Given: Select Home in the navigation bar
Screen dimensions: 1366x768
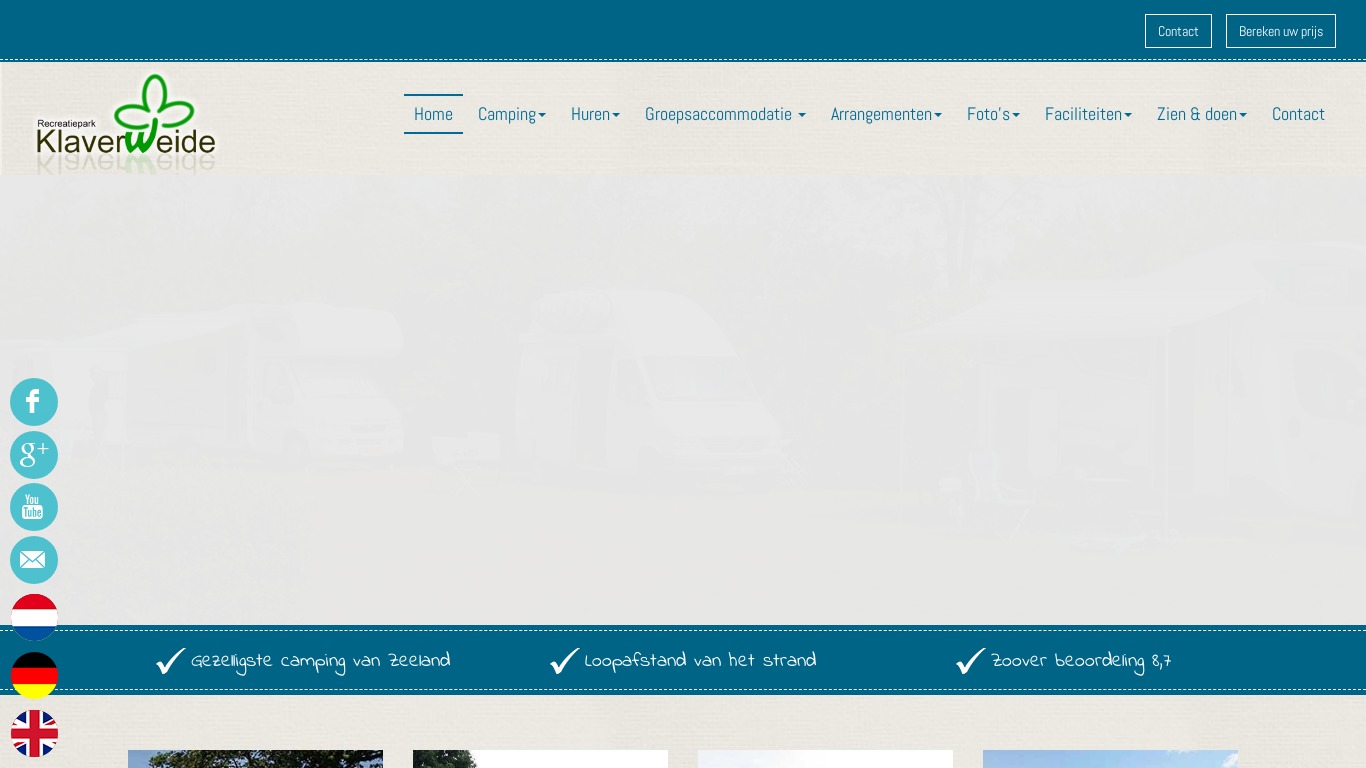Looking at the screenshot, I should coord(433,114).
